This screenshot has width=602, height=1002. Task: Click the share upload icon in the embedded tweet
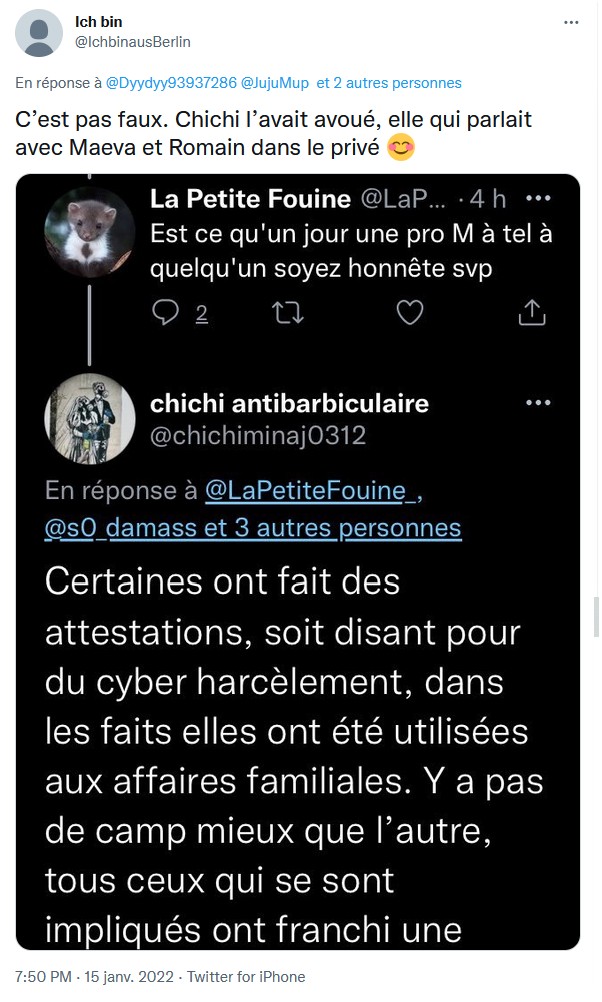531,312
